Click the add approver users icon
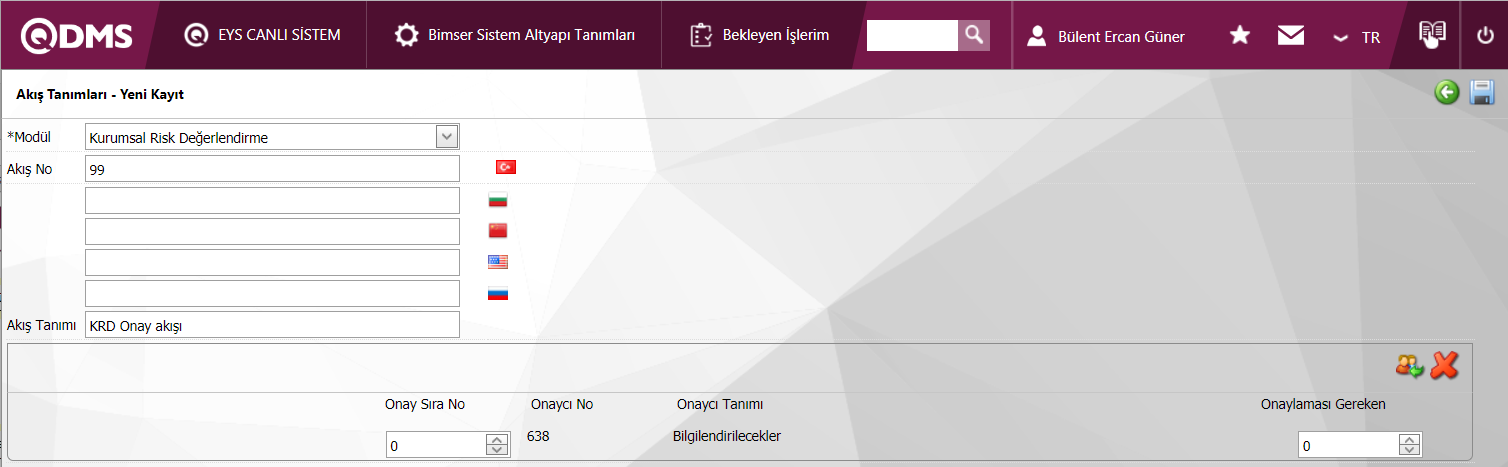1508x467 pixels. pyautogui.click(x=1410, y=366)
